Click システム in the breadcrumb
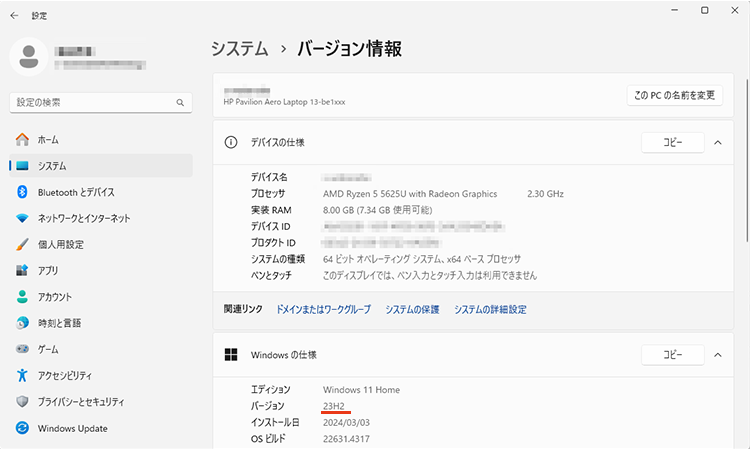Screen dimensions: 750x449 tap(240, 49)
